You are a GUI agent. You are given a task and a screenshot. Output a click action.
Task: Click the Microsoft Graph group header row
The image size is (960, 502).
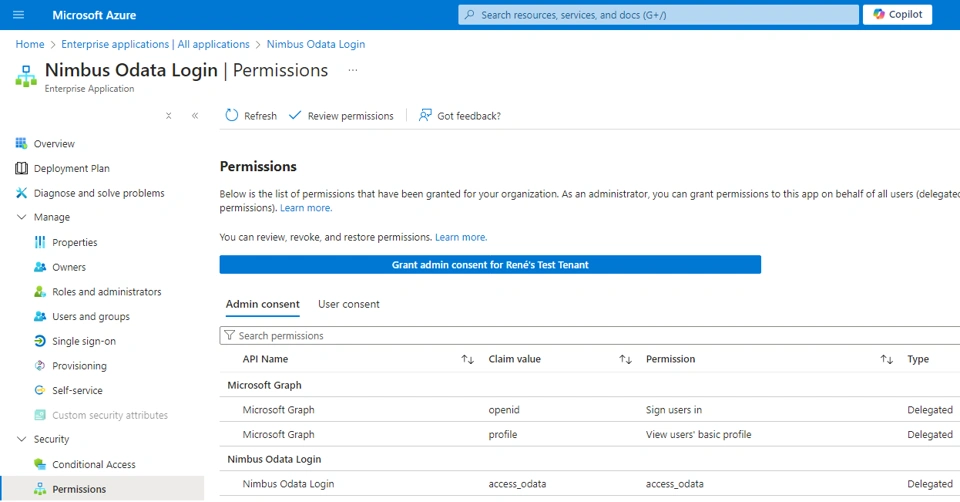pyautogui.click(x=590, y=385)
